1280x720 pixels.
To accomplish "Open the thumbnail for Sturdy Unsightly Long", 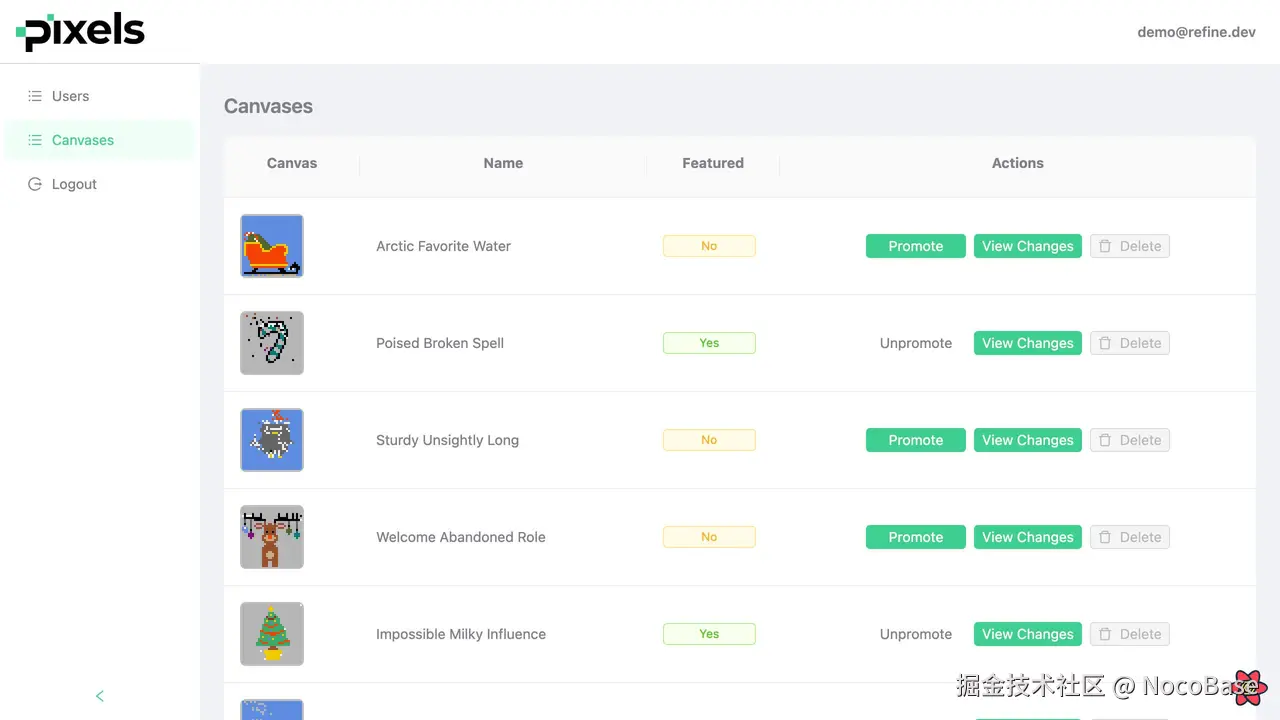I will click(272, 440).
